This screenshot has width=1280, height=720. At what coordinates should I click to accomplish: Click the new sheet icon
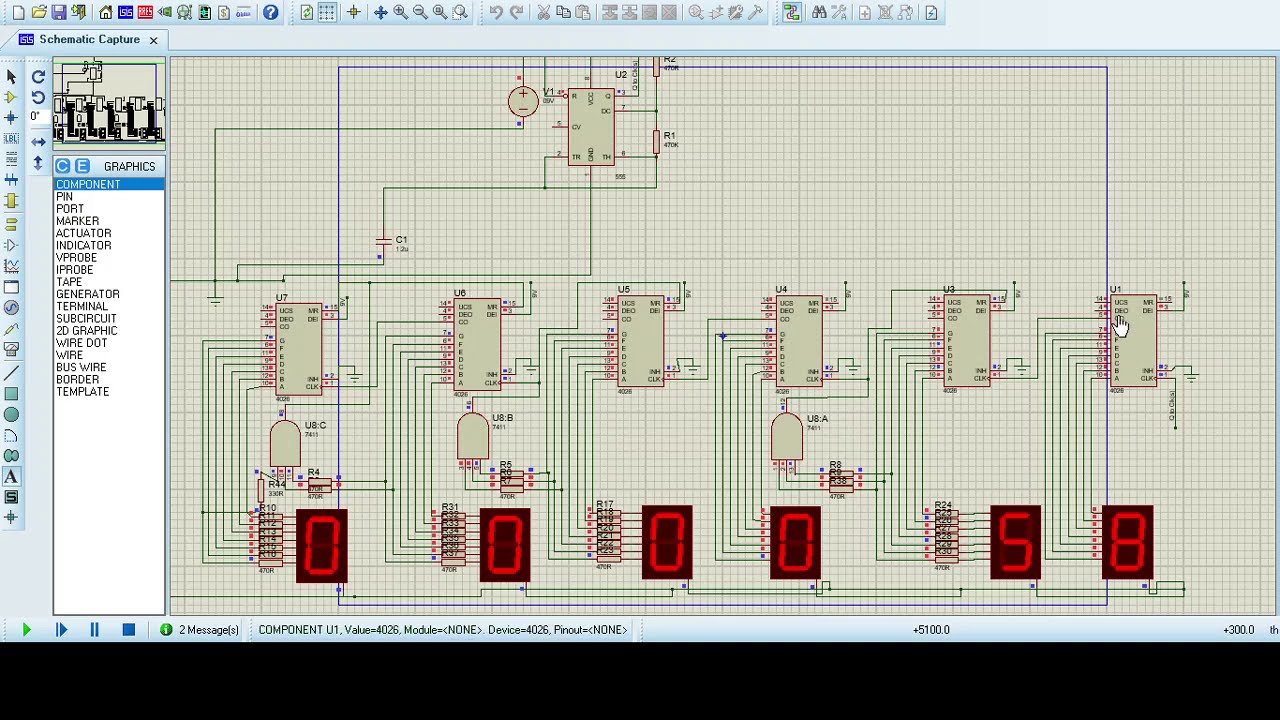[865, 13]
